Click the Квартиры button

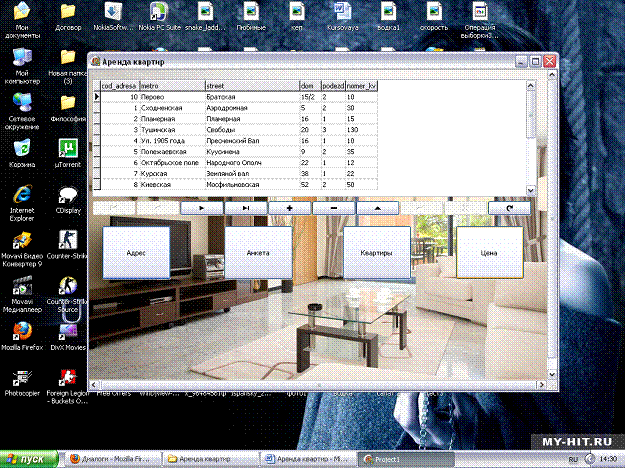(x=376, y=253)
